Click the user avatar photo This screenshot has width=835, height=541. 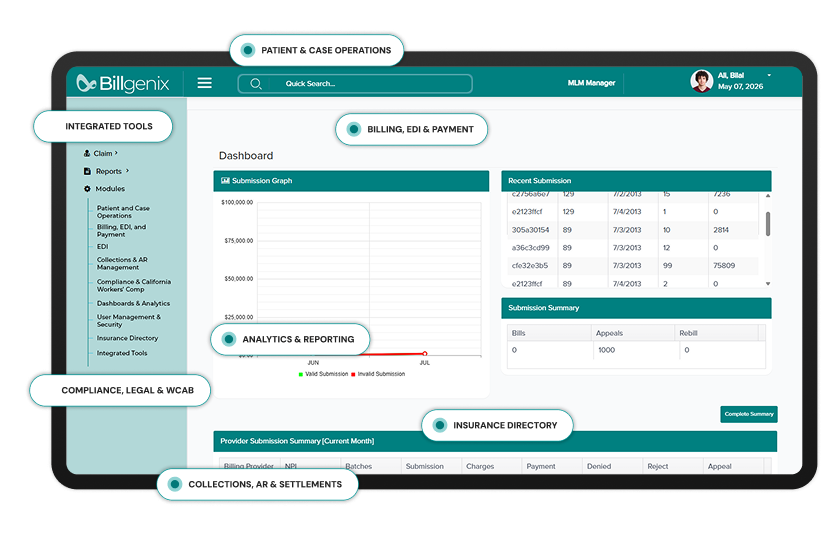[x=701, y=81]
